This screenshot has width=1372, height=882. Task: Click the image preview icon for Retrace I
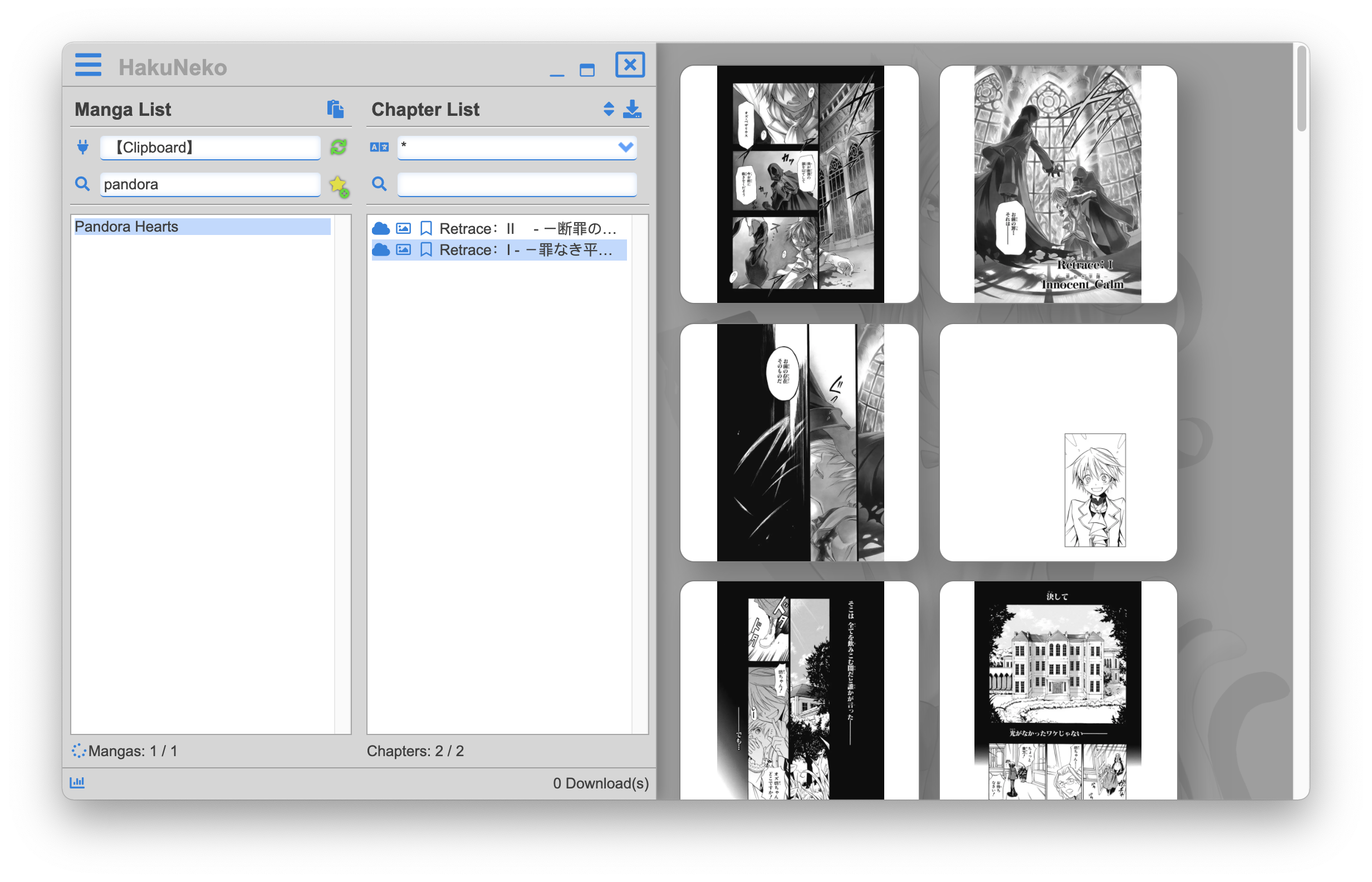click(x=403, y=249)
